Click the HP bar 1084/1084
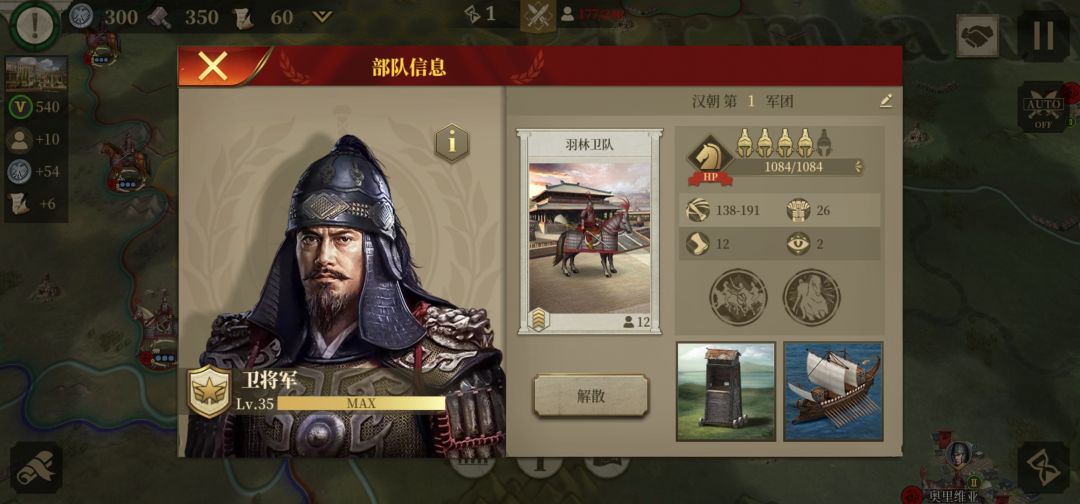Viewport: 1080px width, 504px height. [792, 167]
